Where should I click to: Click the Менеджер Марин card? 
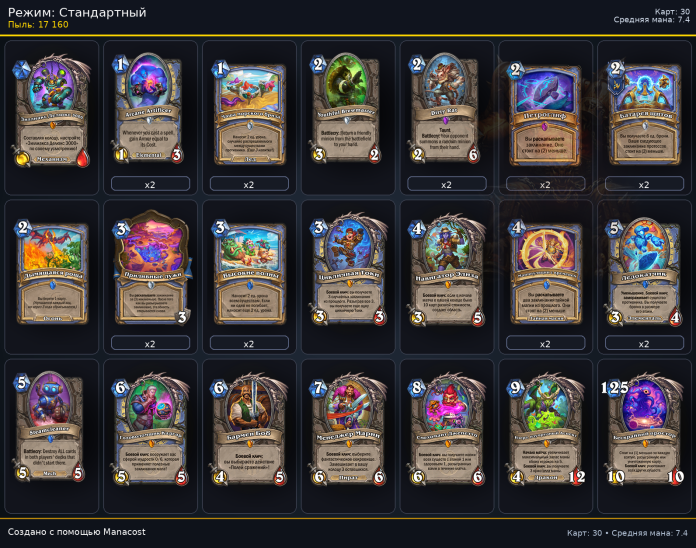(348, 430)
